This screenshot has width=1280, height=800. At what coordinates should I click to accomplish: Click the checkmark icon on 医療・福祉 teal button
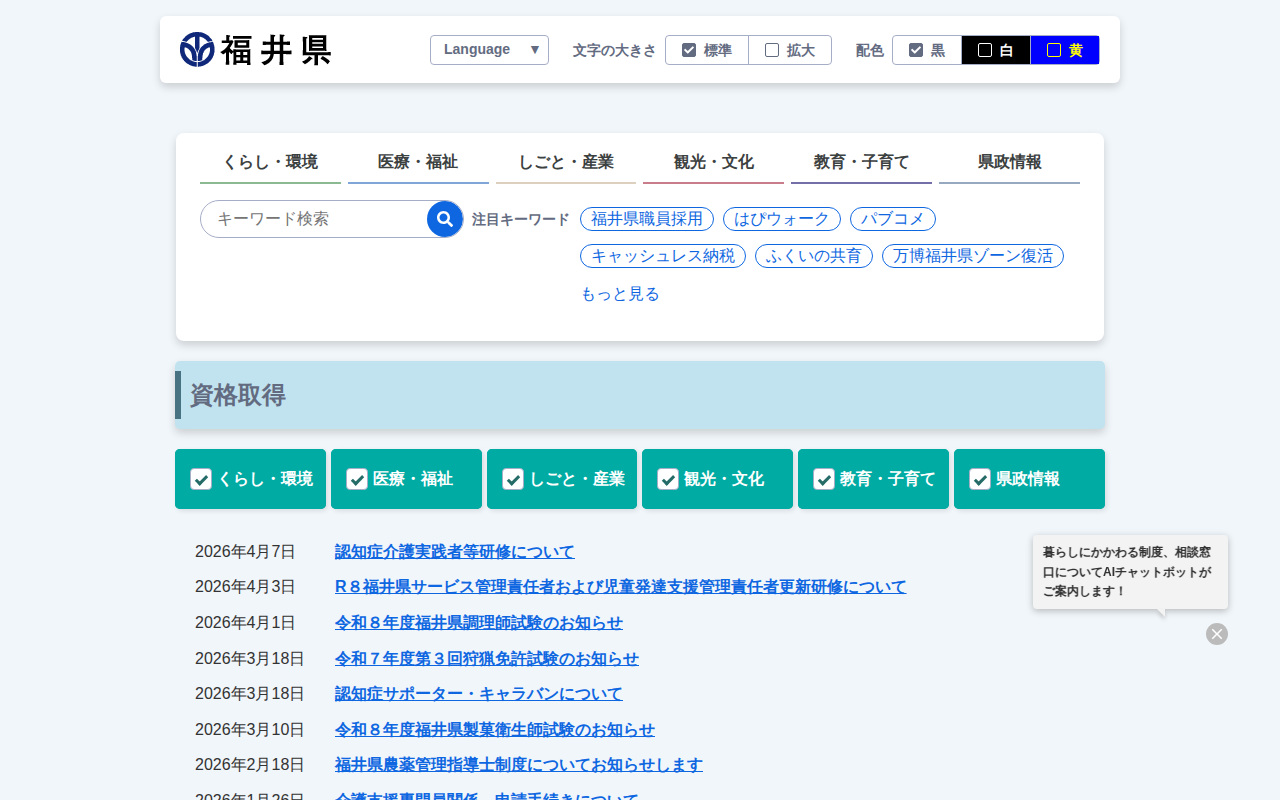(357, 479)
